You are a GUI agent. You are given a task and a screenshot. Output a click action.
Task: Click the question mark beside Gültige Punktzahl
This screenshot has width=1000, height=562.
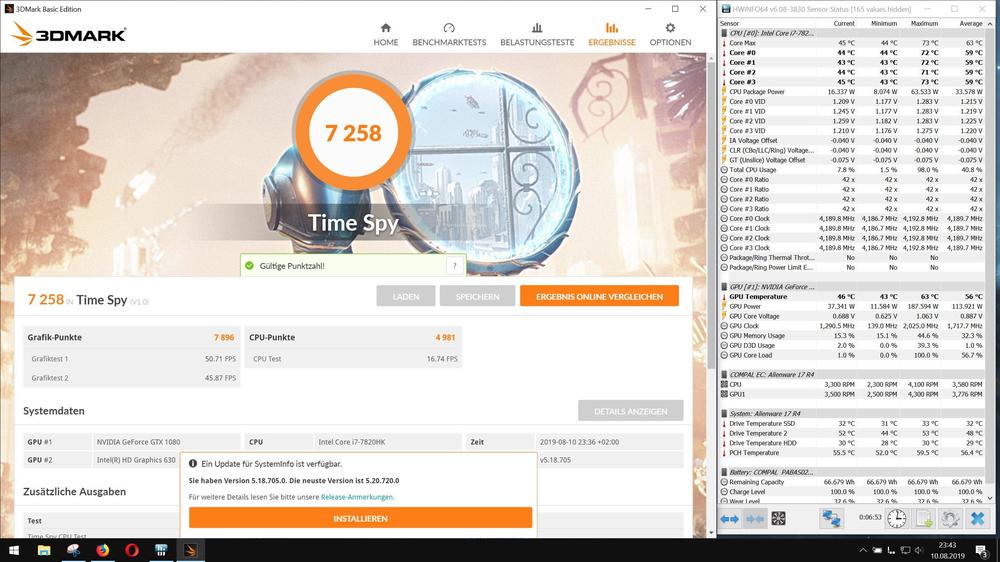[x=455, y=266]
